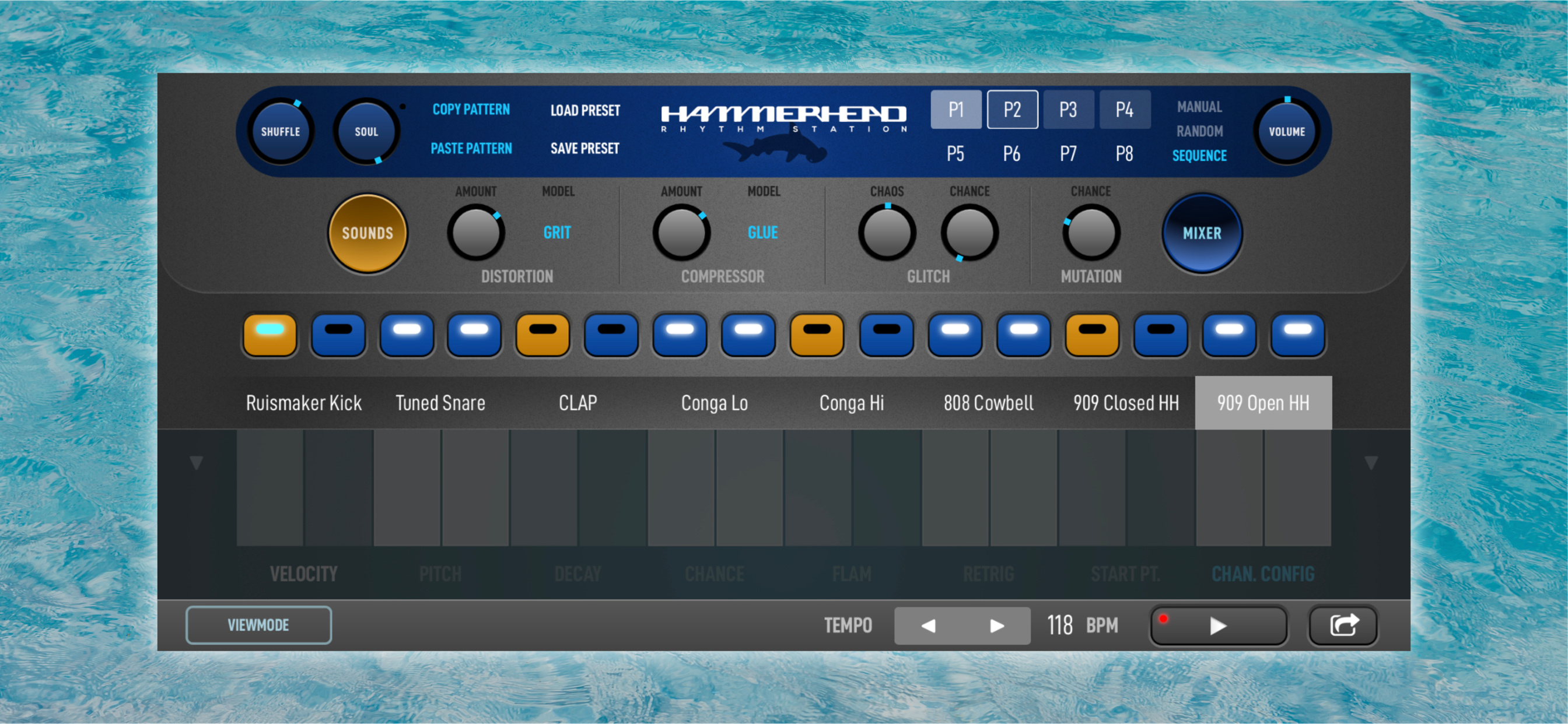Select the 909 Open HH channel
This screenshot has width=1568, height=724.
tap(1263, 403)
